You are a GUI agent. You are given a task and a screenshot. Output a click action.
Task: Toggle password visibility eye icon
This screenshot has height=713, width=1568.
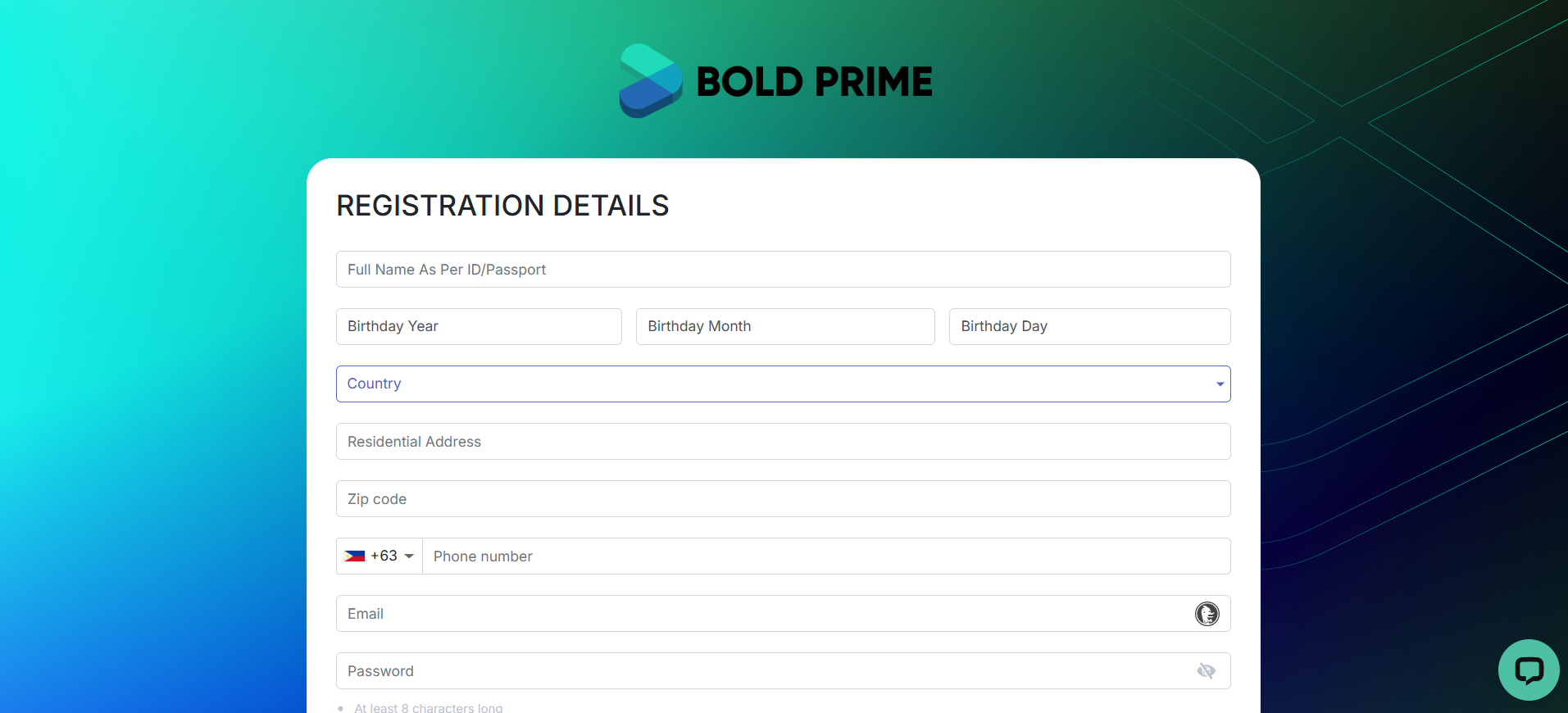1206,671
